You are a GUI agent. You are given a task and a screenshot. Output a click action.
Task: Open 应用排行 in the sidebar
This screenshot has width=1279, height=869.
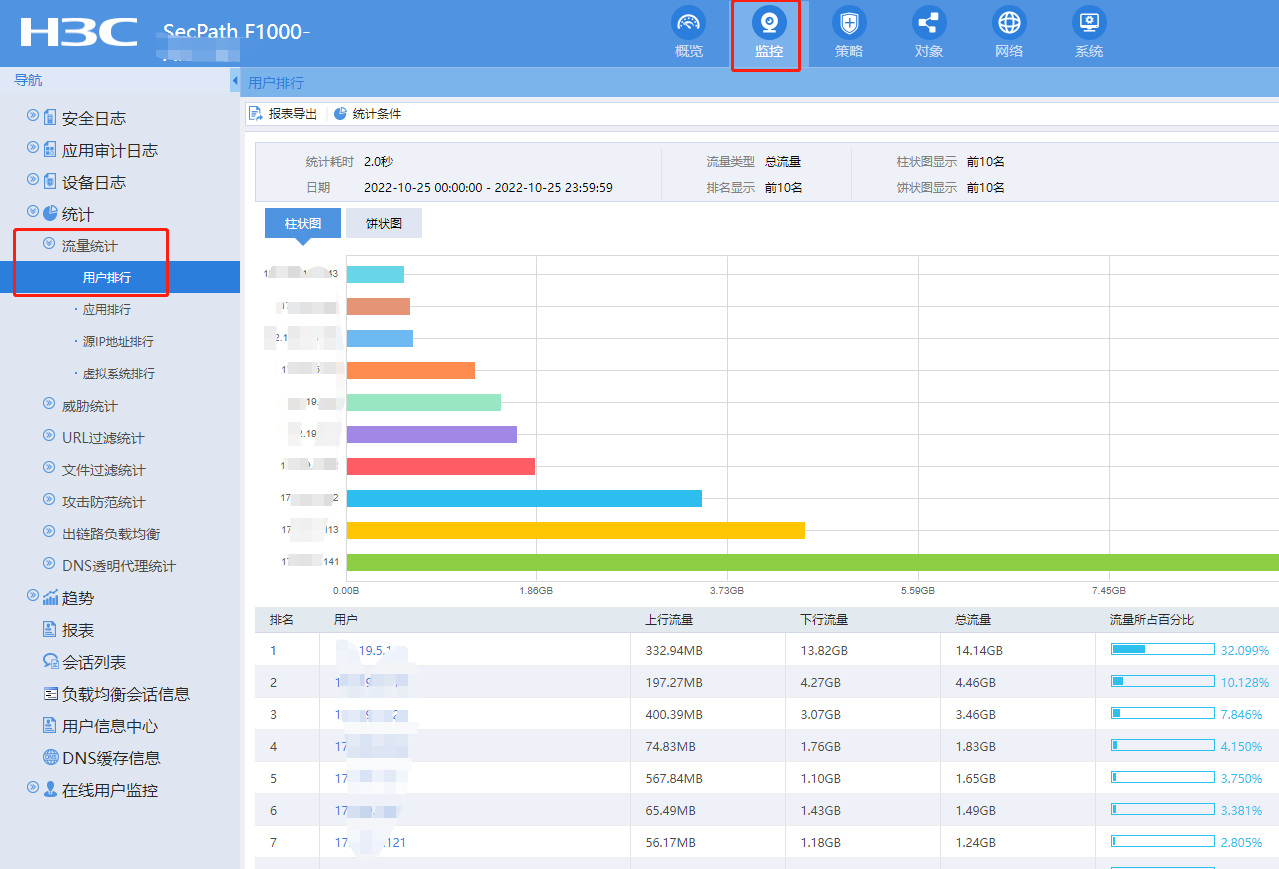click(106, 310)
